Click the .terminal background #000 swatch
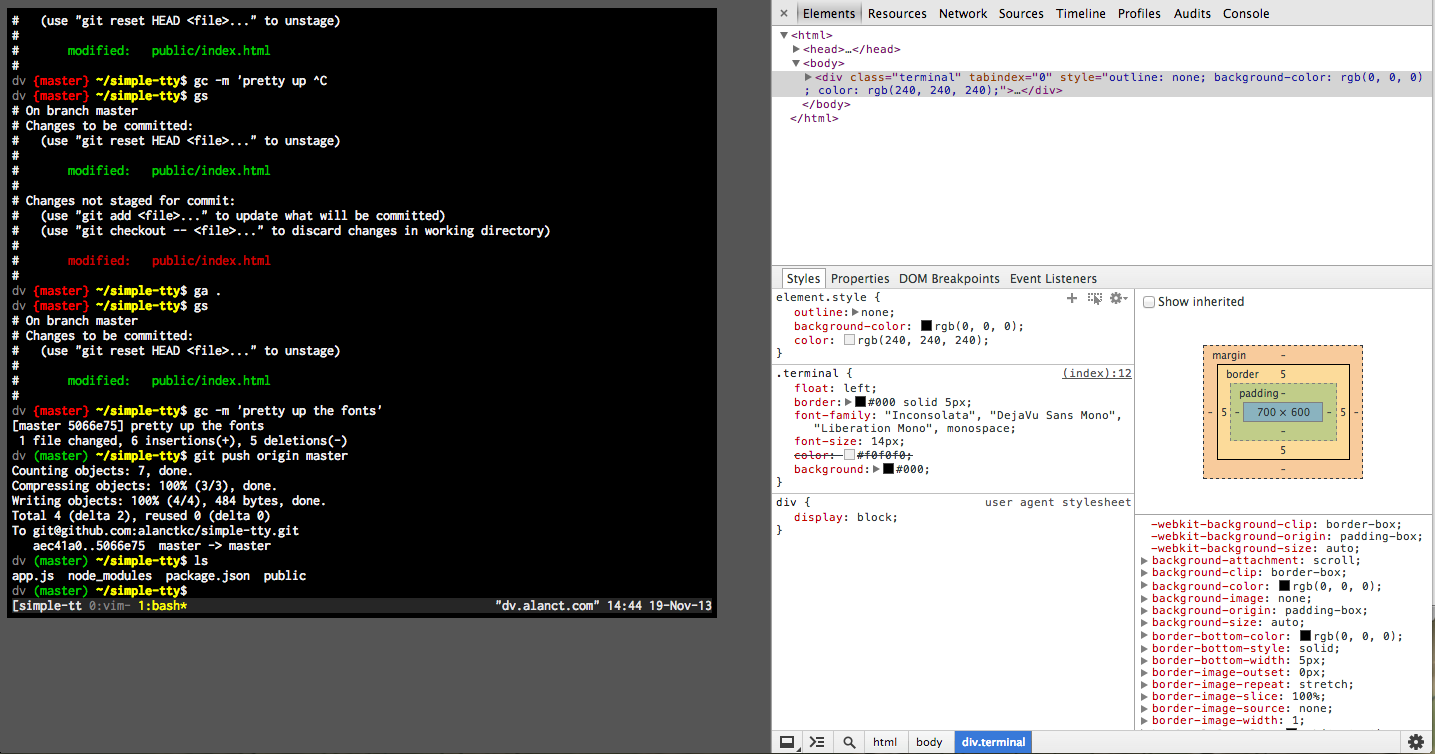This screenshot has height=754, width=1435. tap(888, 469)
